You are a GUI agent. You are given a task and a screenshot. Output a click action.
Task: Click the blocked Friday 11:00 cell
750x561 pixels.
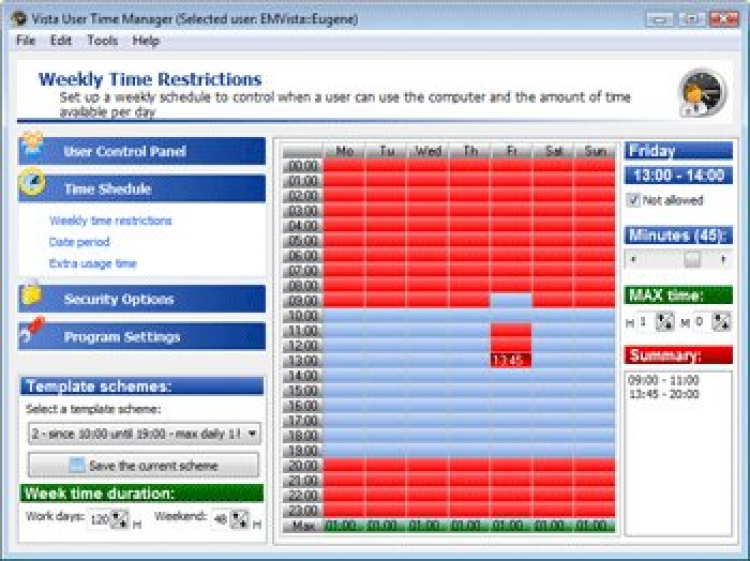tap(511, 330)
